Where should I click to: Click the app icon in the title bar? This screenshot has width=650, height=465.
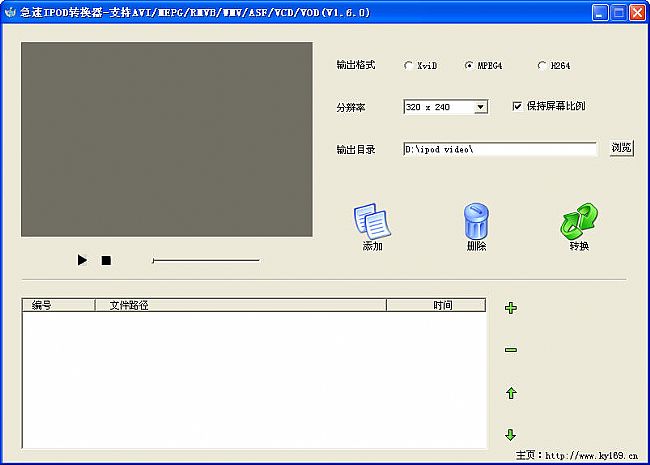10,12
